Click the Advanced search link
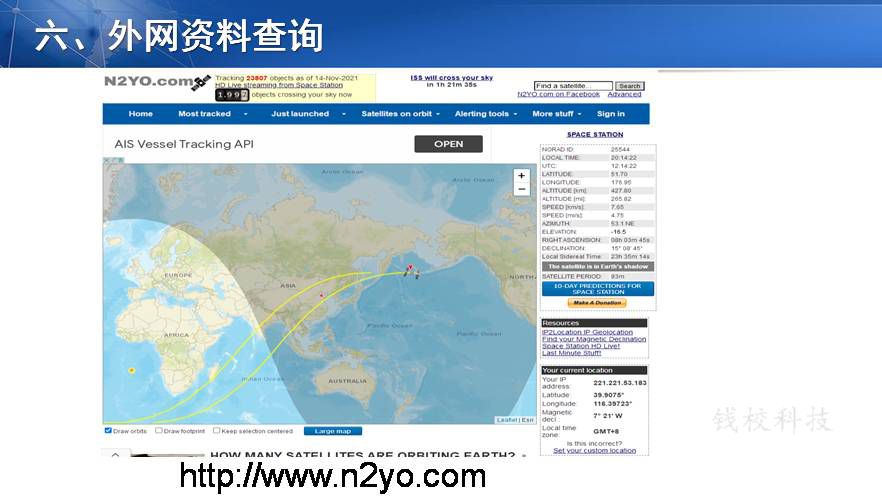Viewport: 882px width, 496px height. click(x=624, y=94)
